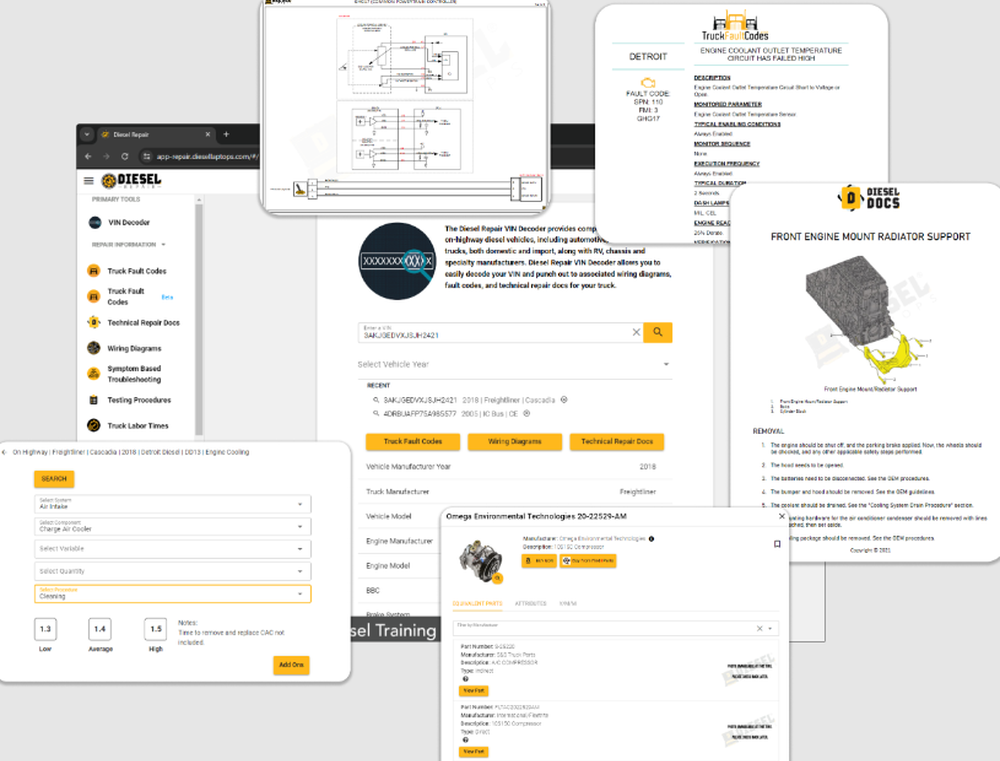
Task: Reload the Diesel Repair page
Action: [125, 156]
